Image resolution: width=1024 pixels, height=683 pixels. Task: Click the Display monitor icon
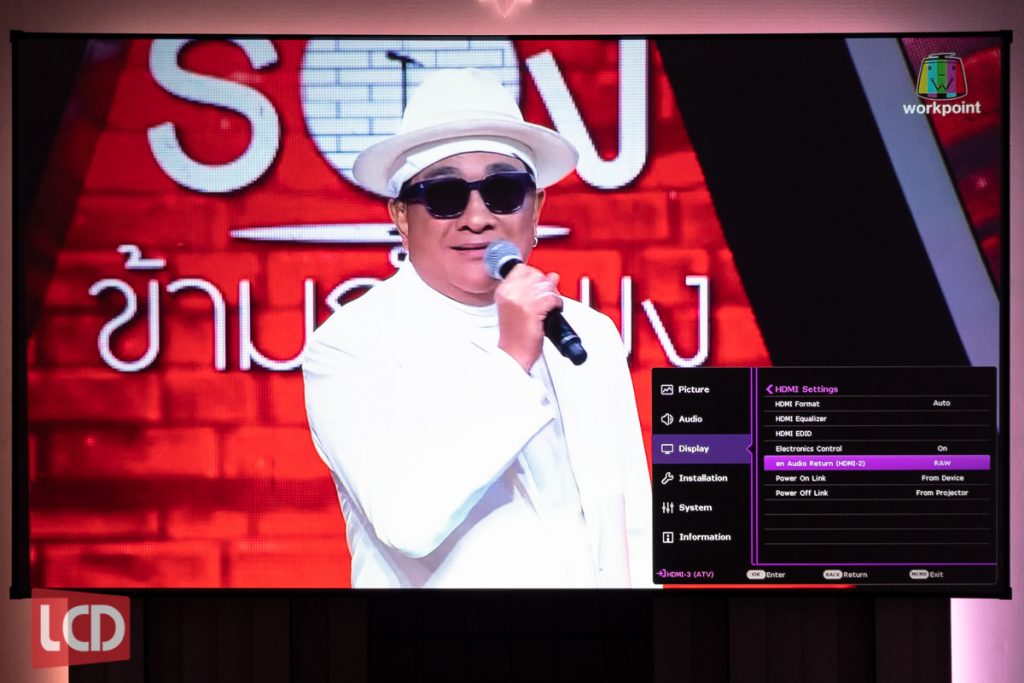[x=667, y=449]
